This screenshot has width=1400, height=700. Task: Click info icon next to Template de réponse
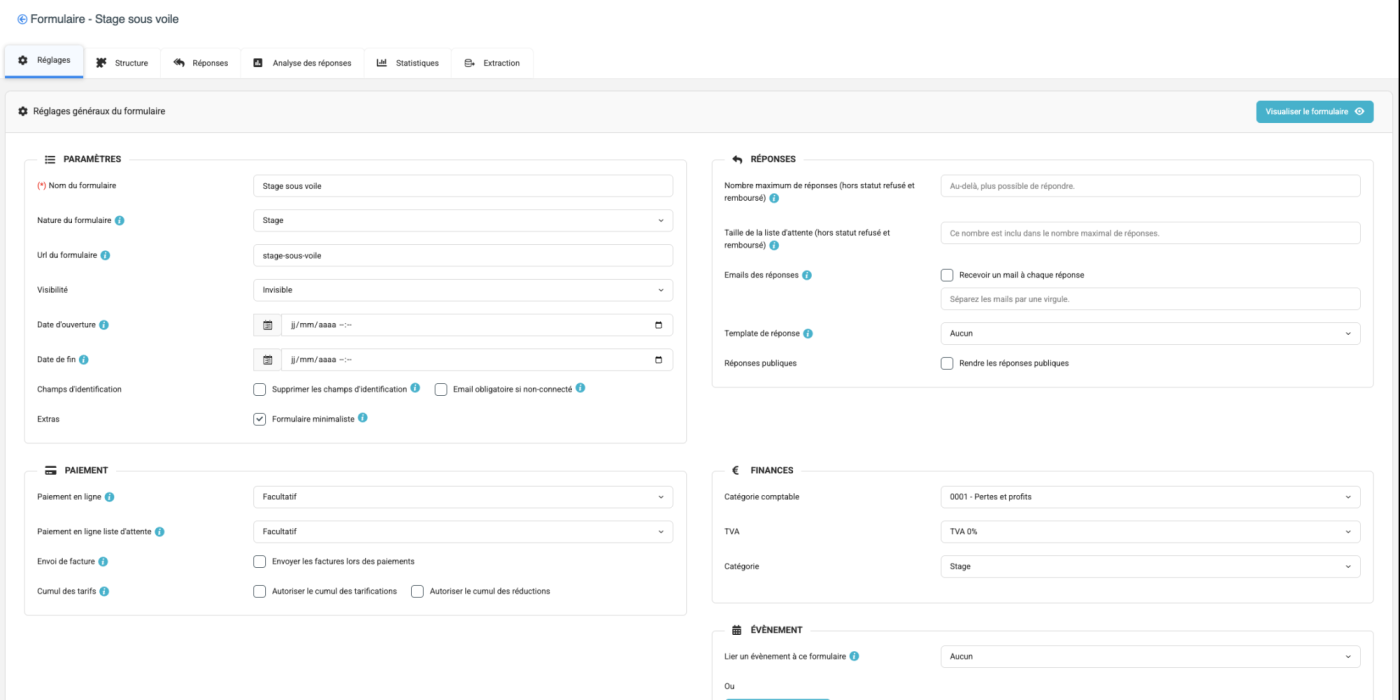pos(808,334)
